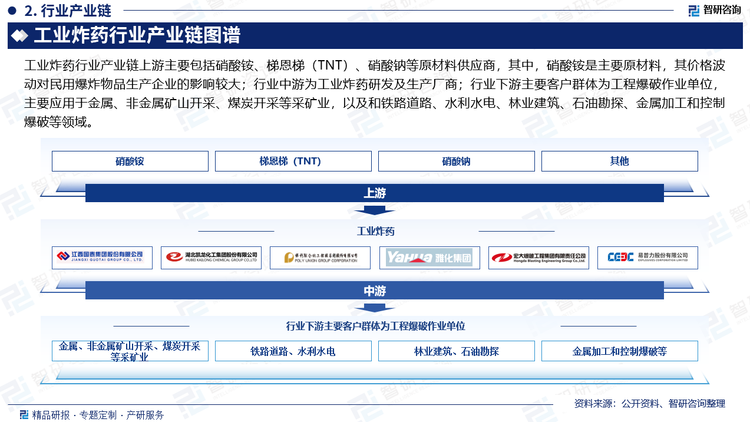The height and width of the screenshot is (422, 750).
Task: Click the 中游 blue bar
Action: point(375,290)
